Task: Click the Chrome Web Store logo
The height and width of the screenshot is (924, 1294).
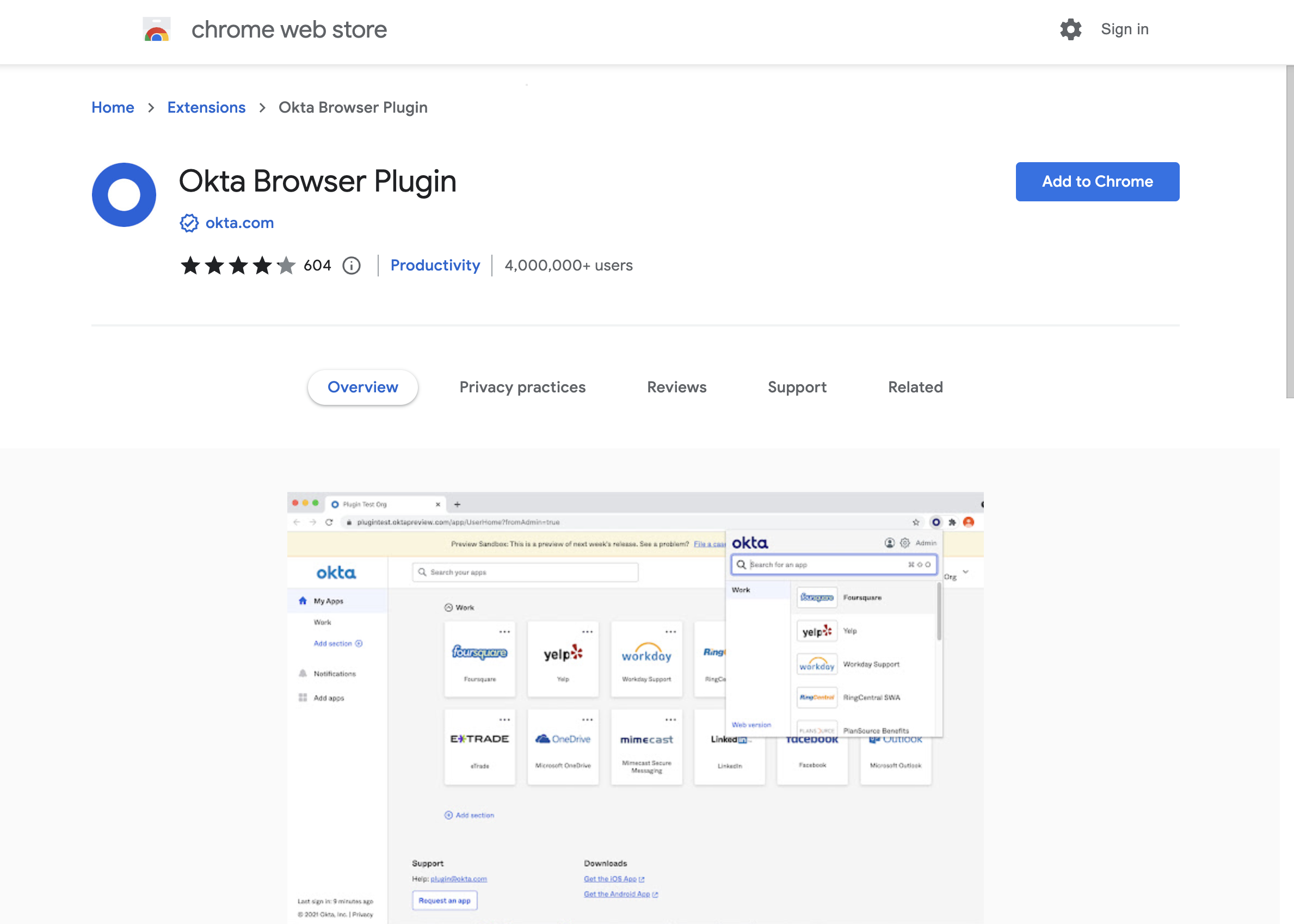Action: (x=156, y=29)
